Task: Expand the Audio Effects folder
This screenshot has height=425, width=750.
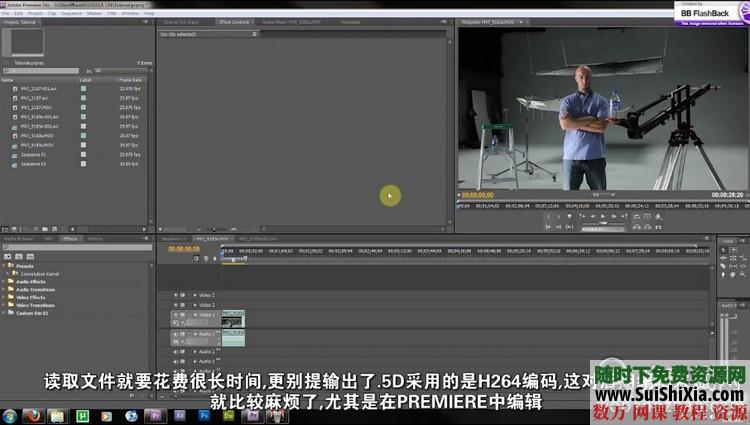Action: coord(4,282)
